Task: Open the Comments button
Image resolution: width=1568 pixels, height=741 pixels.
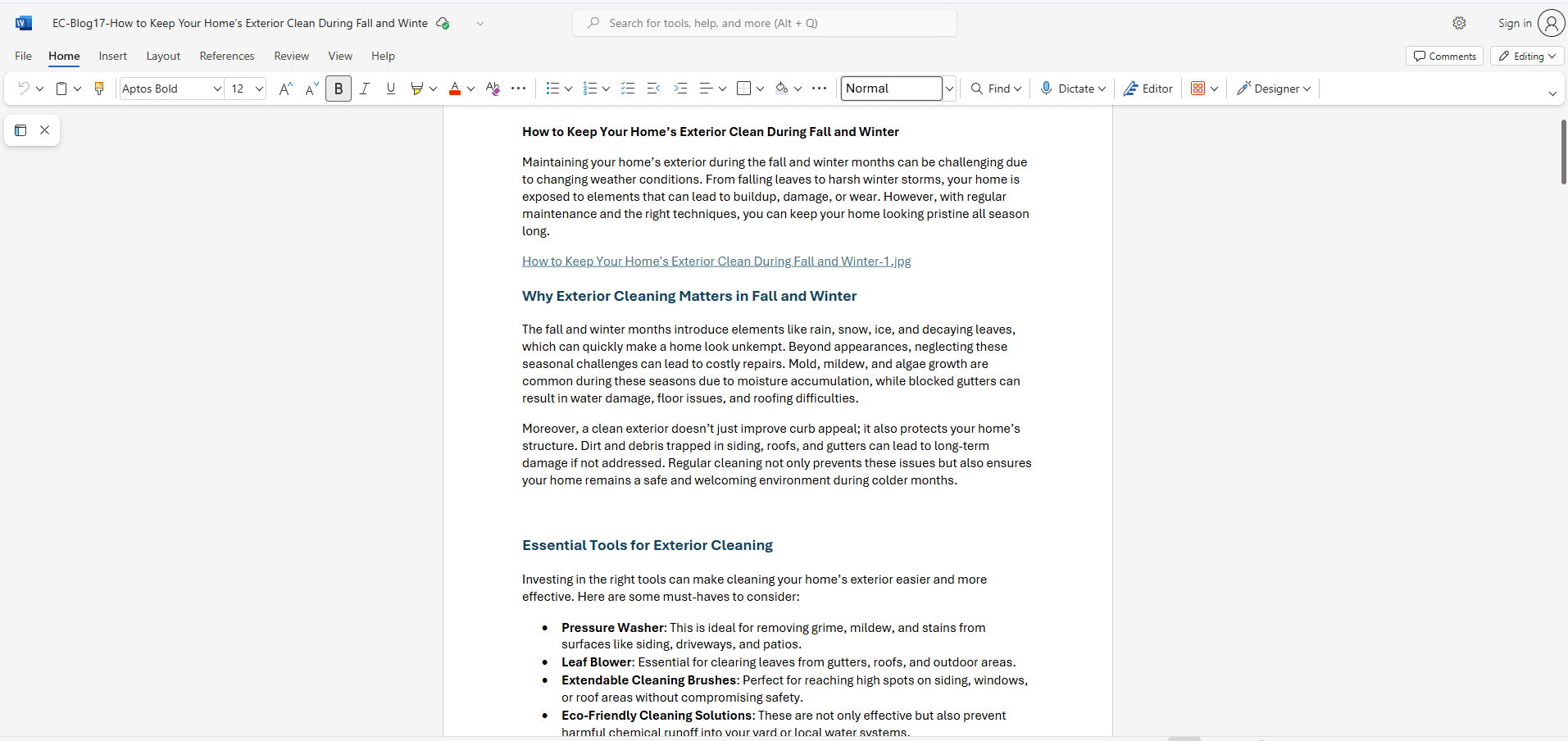Action: [x=1445, y=56]
